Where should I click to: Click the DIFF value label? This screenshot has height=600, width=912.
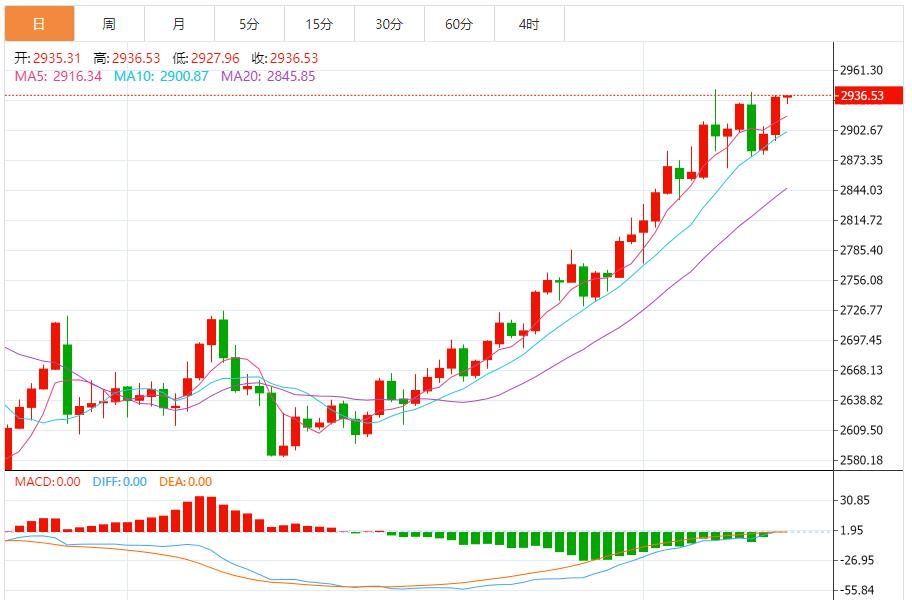pos(119,482)
